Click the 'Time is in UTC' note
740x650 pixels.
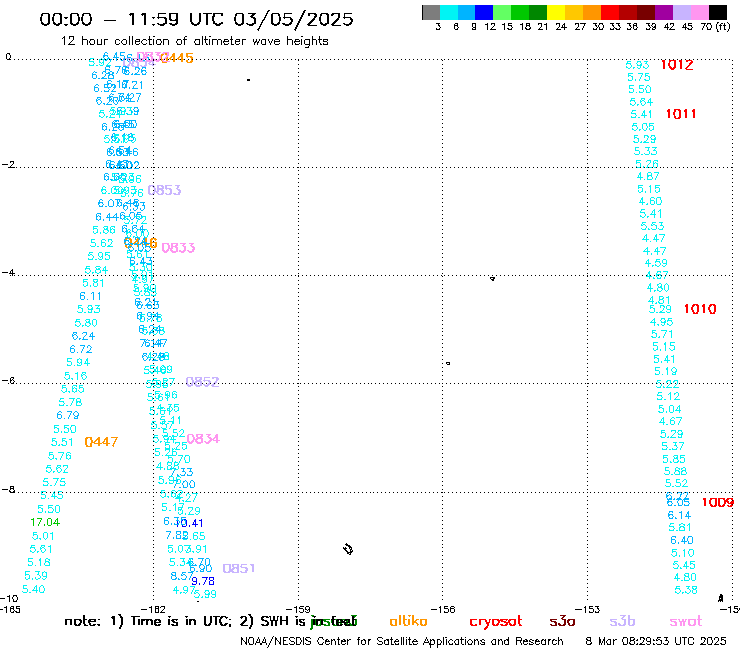tap(181, 621)
